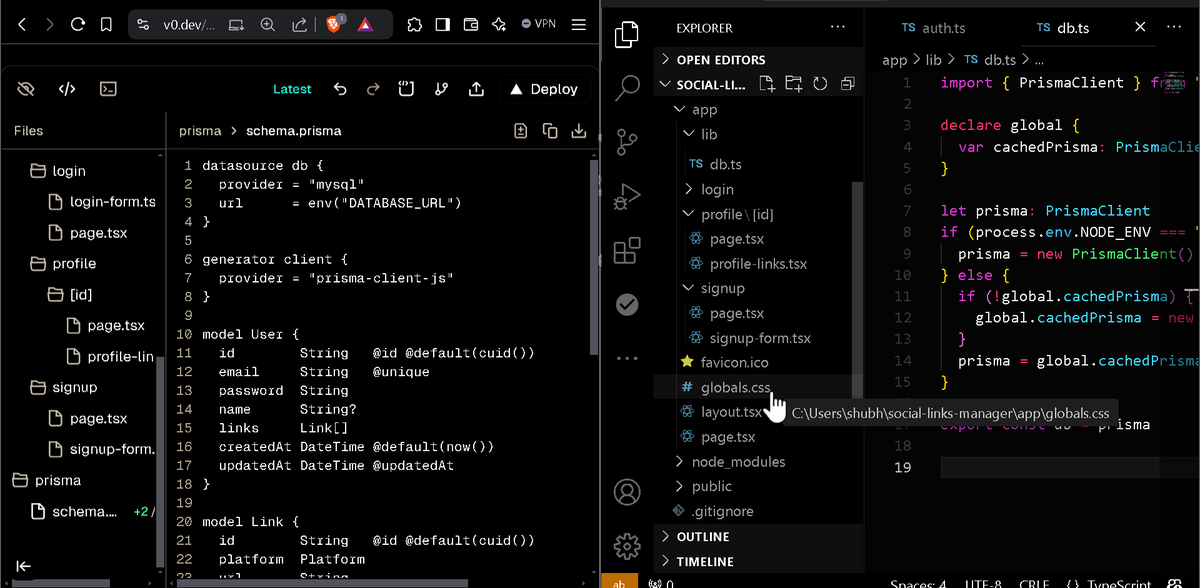1200x588 pixels.
Task: Open Explorer more actions ellipsis
Action: pos(837,27)
